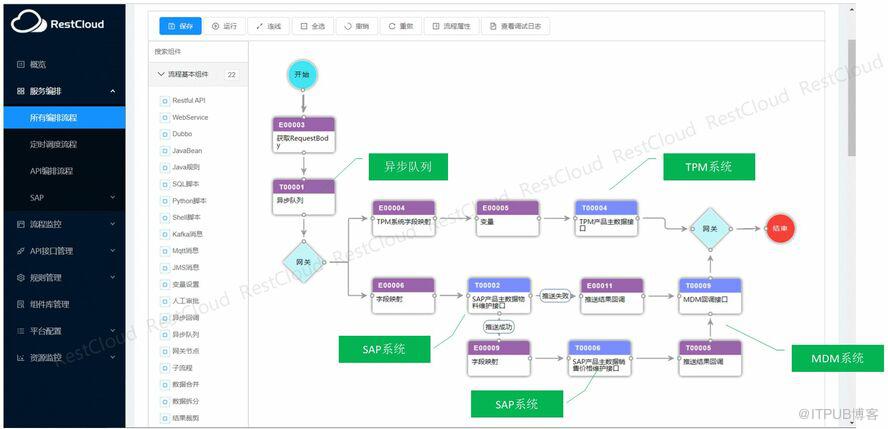
Task: Select the WebService component
Action: 185,117
